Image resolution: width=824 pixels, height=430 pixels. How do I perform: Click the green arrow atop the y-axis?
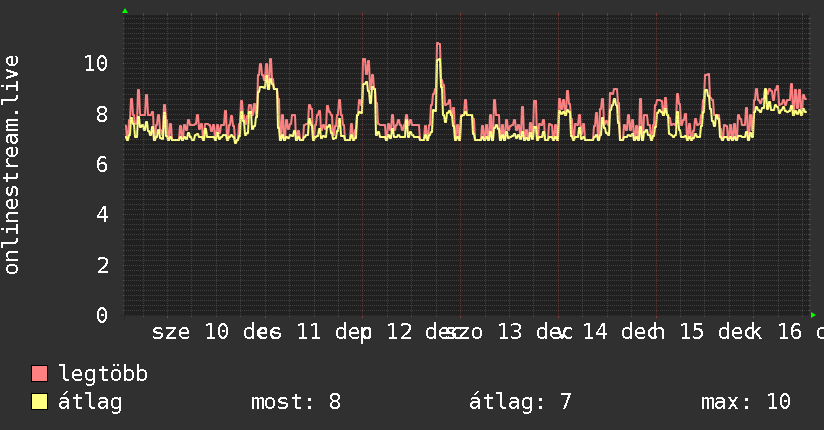point(125,11)
